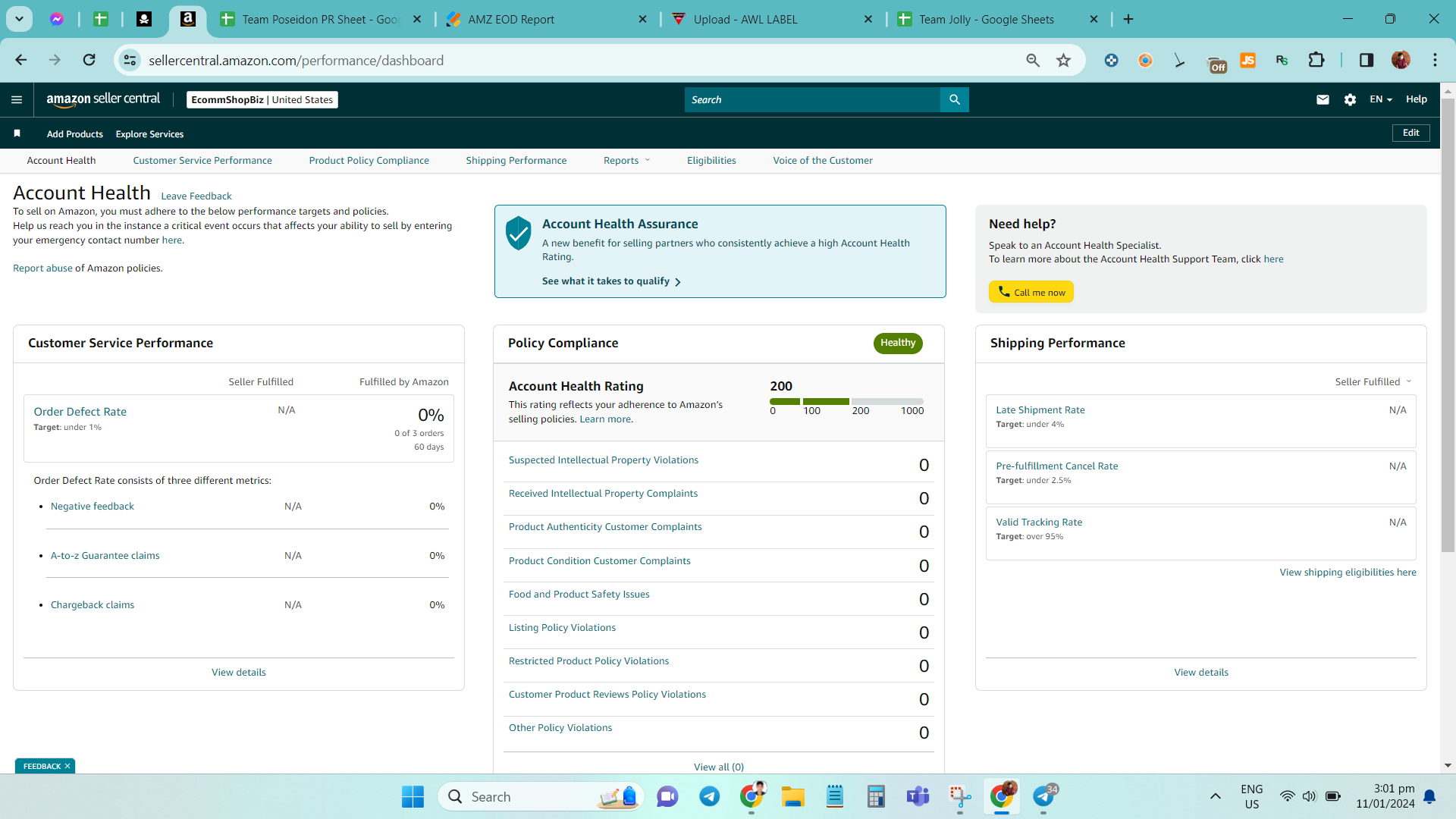Screen dimensions: 1456x819
Task: Open Microsoft Teams from the taskbar
Action: click(x=918, y=796)
